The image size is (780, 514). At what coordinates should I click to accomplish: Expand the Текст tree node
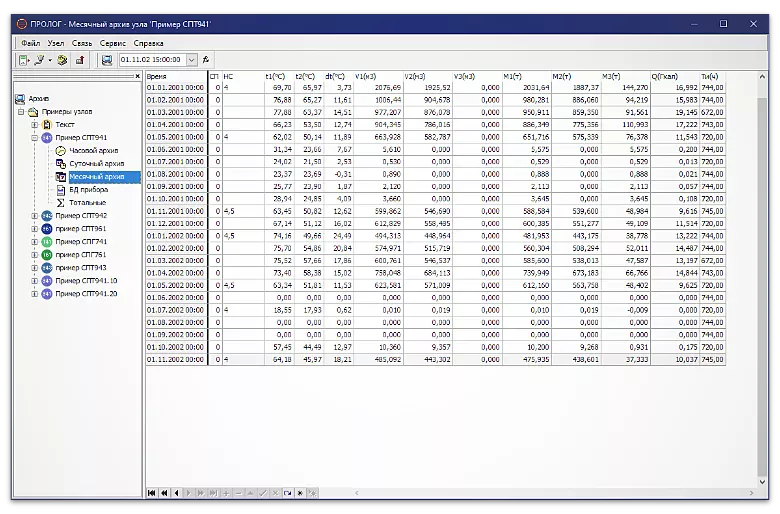pyautogui.click(x=35, y=124)
